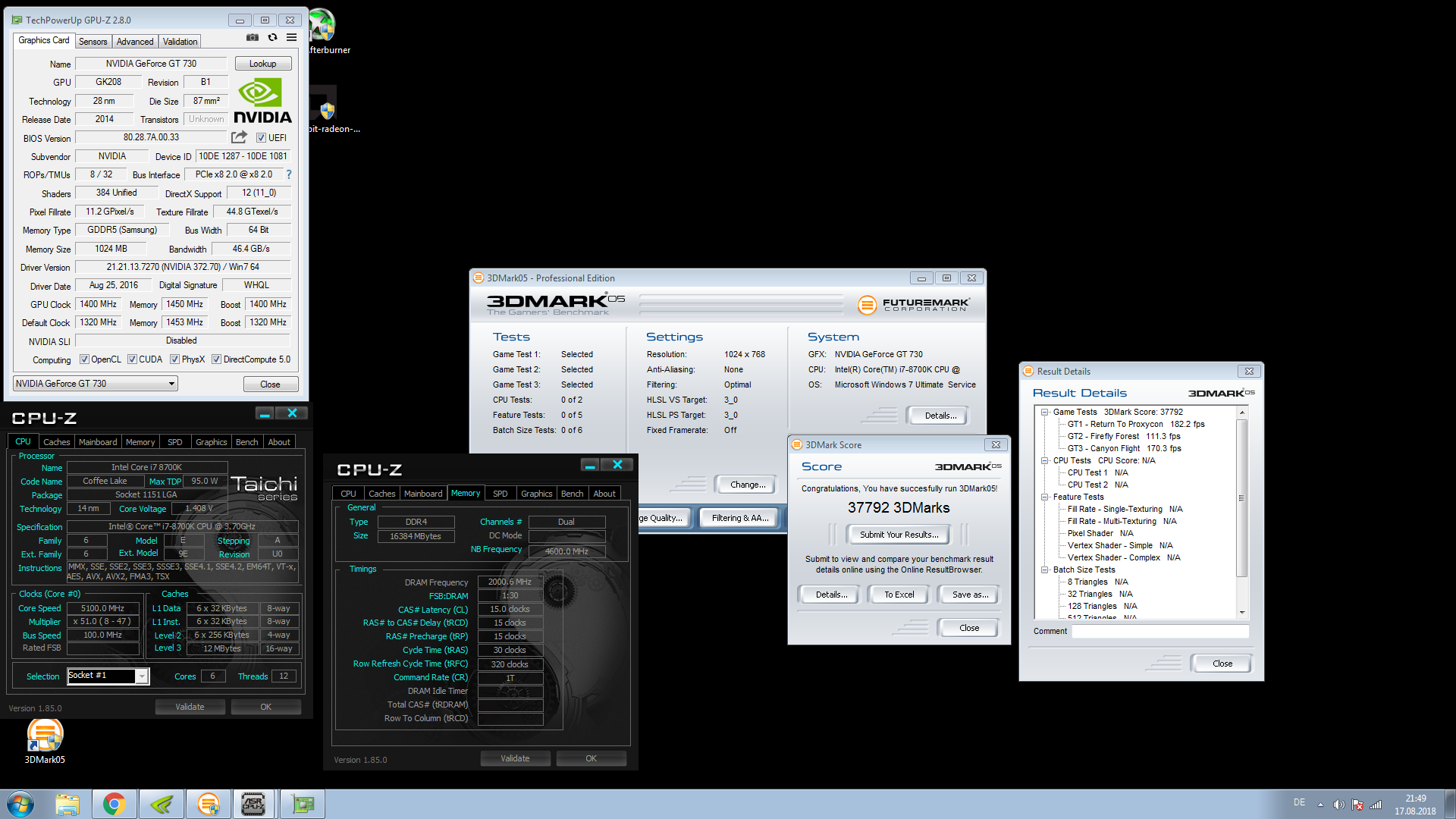Click the System Details... button in 3DMark05
The image size is (1456, 819).
point(940,416)
